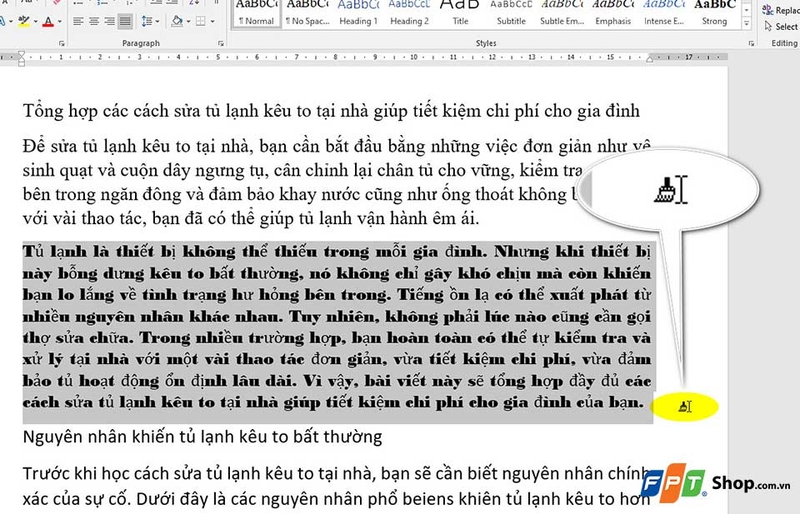This screenshot has width=800, height=514.
Task: Click the title line 'Tổng hợp các cách sửa'
Action: (331, 111)
